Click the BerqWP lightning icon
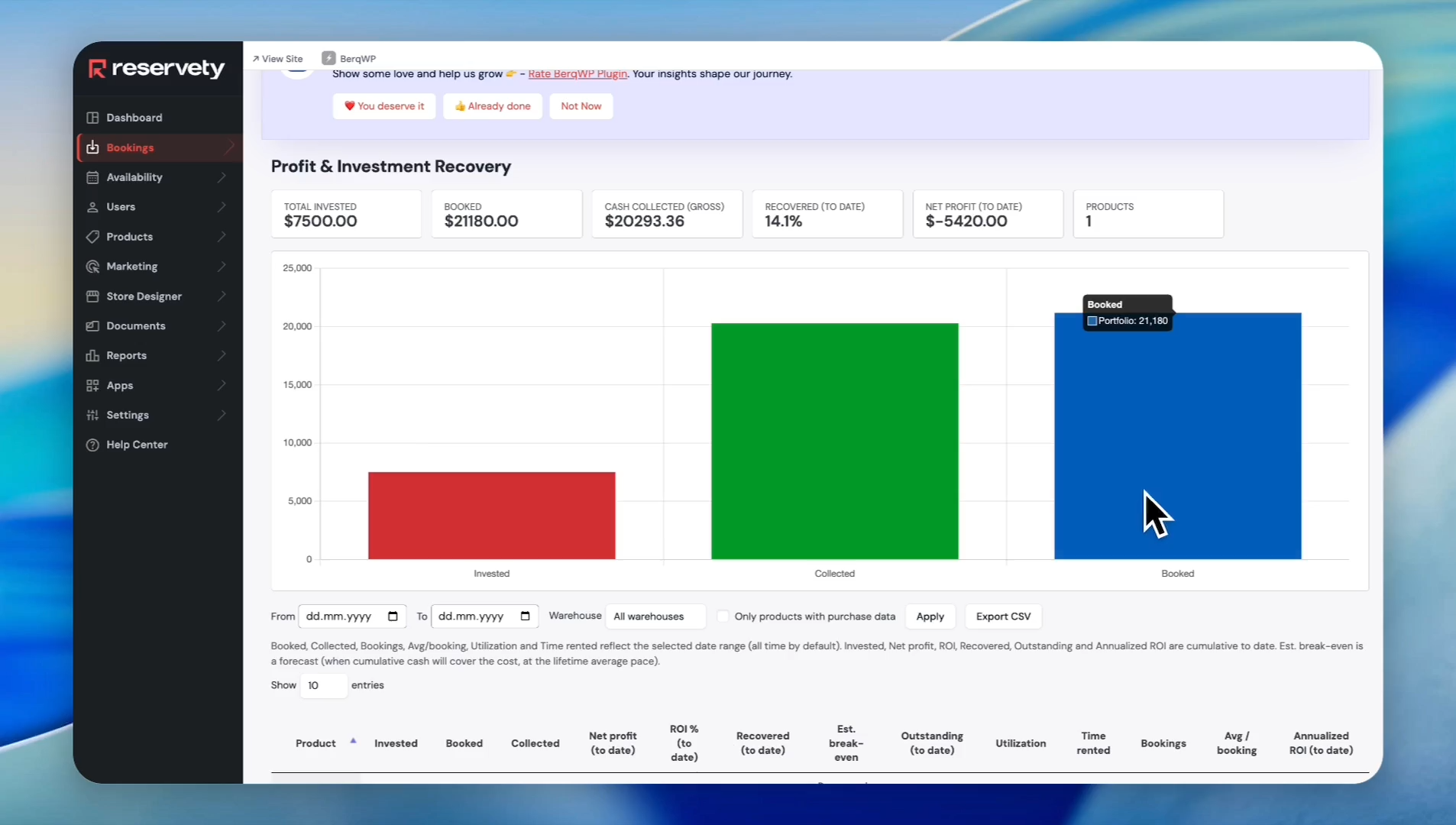This screenshot has width=1456, height=825. tap(328, 58)
